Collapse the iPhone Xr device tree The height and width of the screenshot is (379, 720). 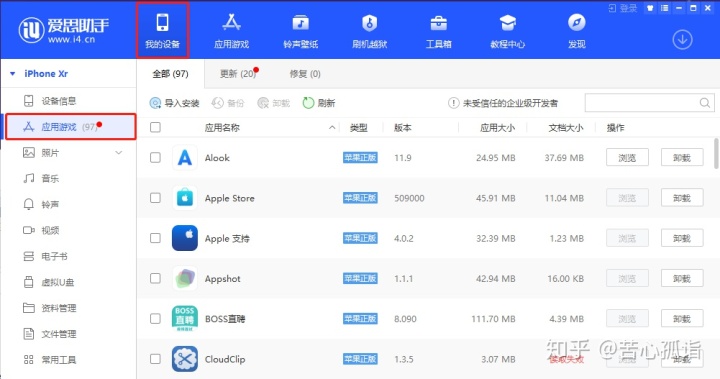[13, 74]
